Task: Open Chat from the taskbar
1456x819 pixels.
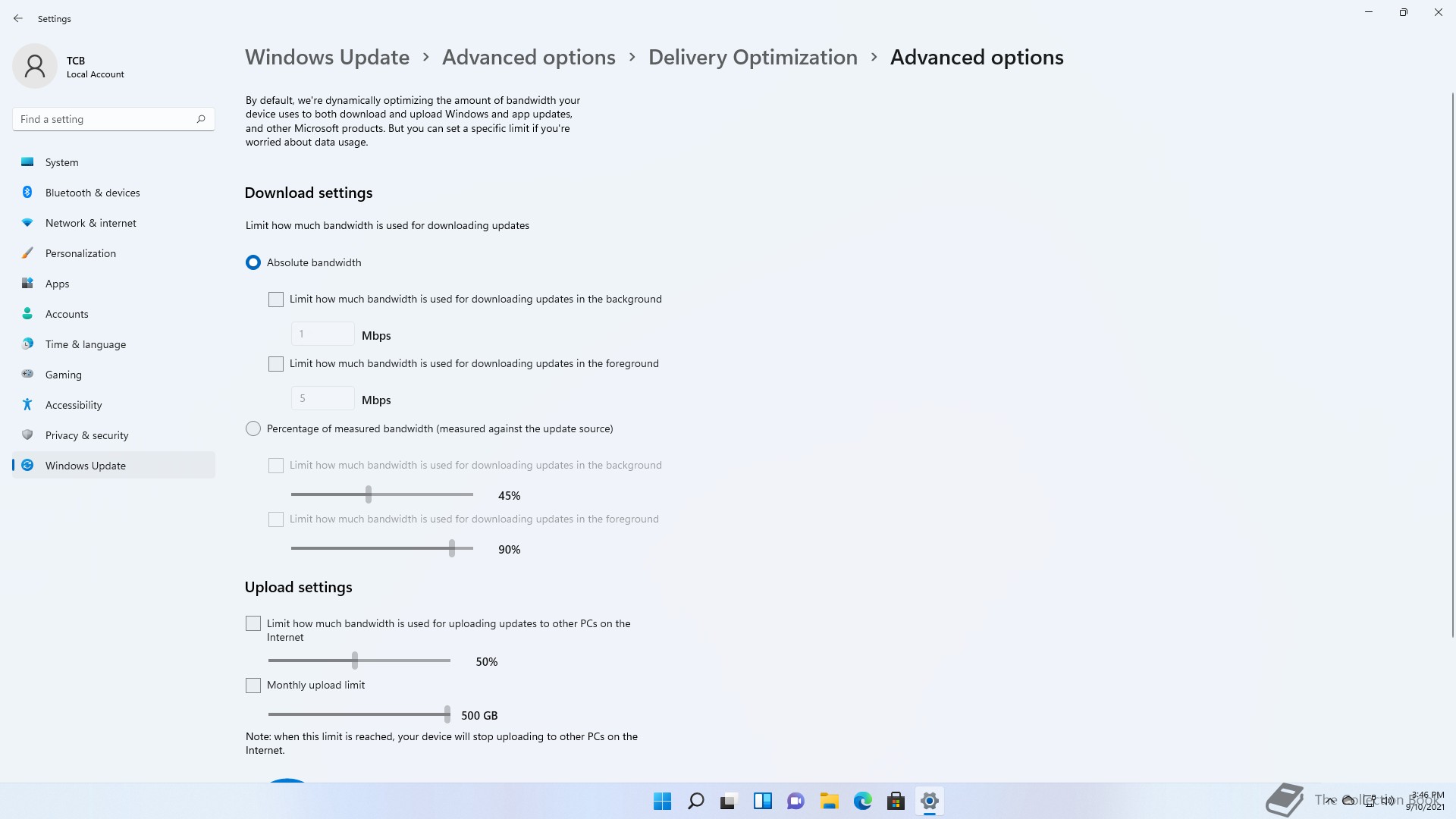Action: (795, 801)
